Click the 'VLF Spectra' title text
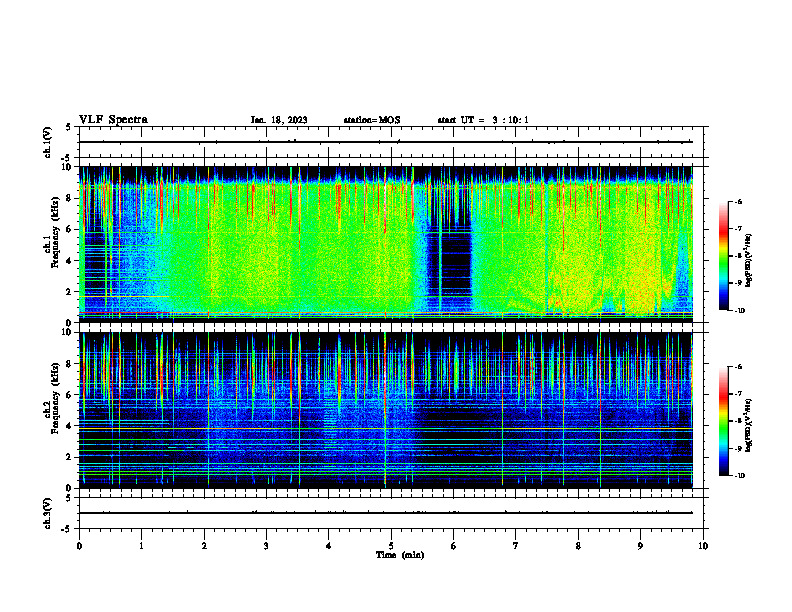This screenshot has height=612, width=792. [113, 120]
